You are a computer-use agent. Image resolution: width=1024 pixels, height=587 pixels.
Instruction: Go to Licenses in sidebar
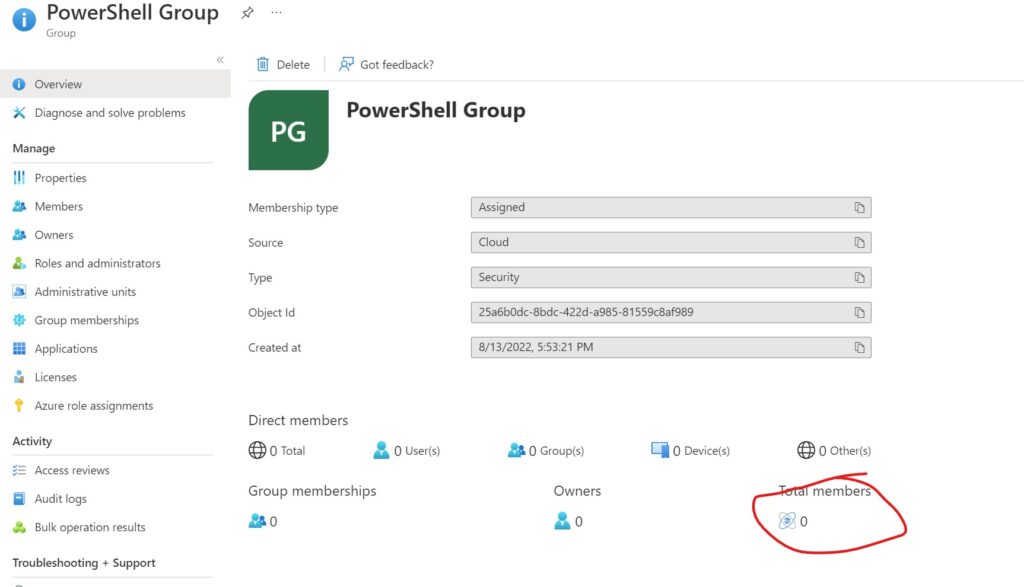(56, 377)
